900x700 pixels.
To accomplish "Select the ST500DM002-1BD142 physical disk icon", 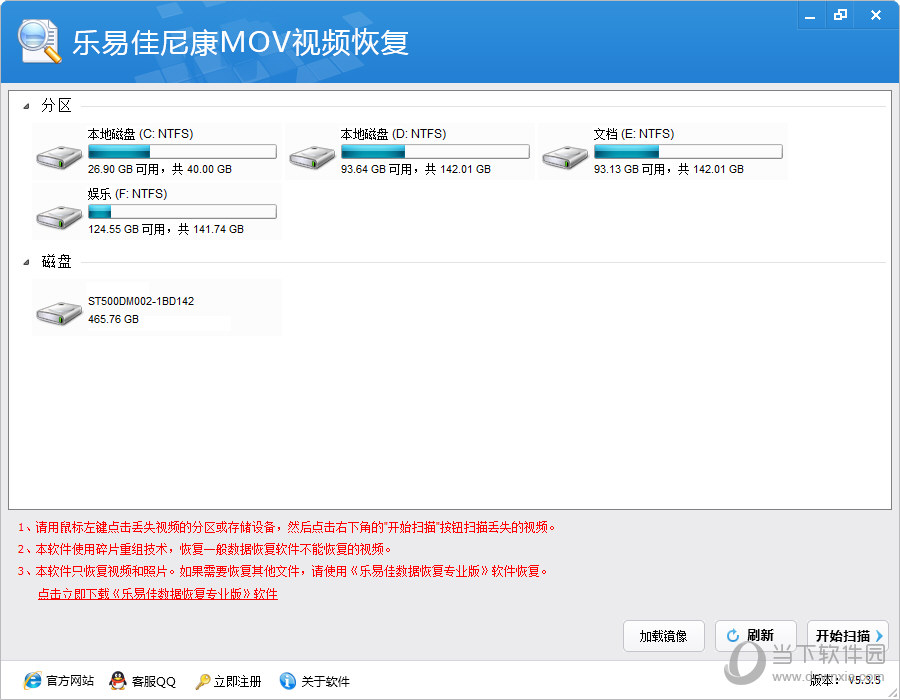I will [x=59, y=313].
